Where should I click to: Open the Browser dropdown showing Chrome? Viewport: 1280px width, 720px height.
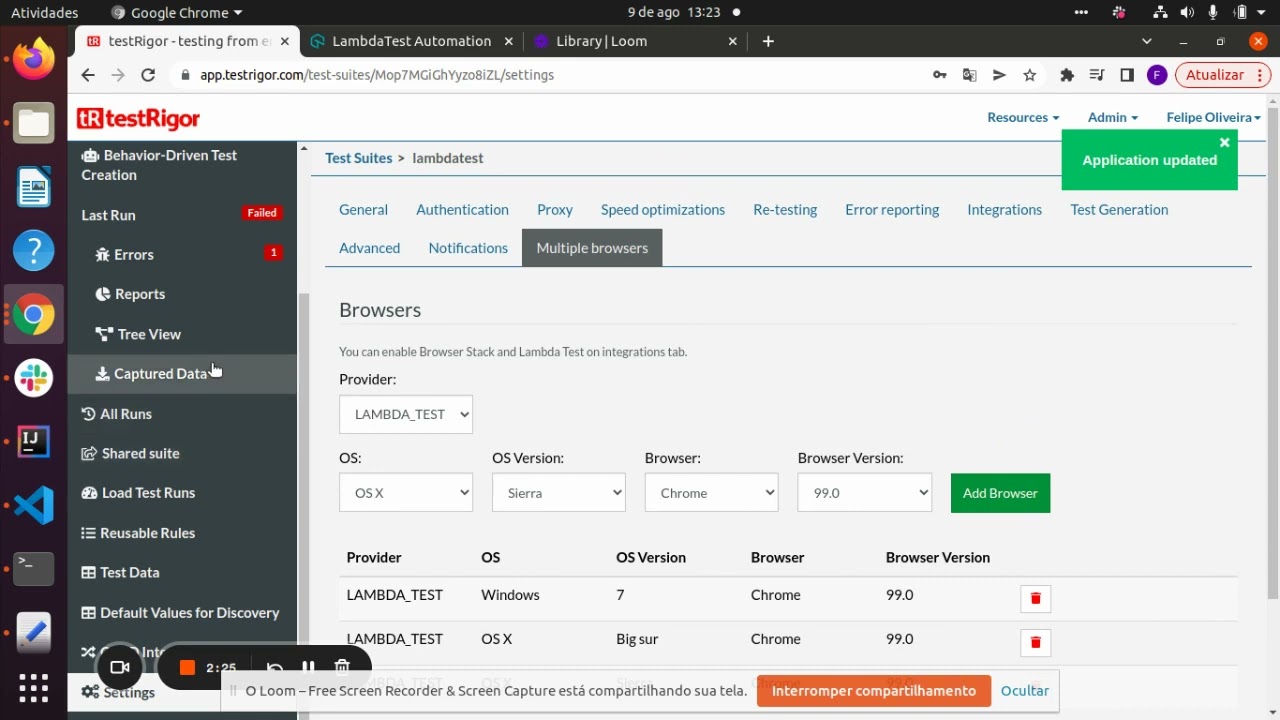click(x=712, y=493)
